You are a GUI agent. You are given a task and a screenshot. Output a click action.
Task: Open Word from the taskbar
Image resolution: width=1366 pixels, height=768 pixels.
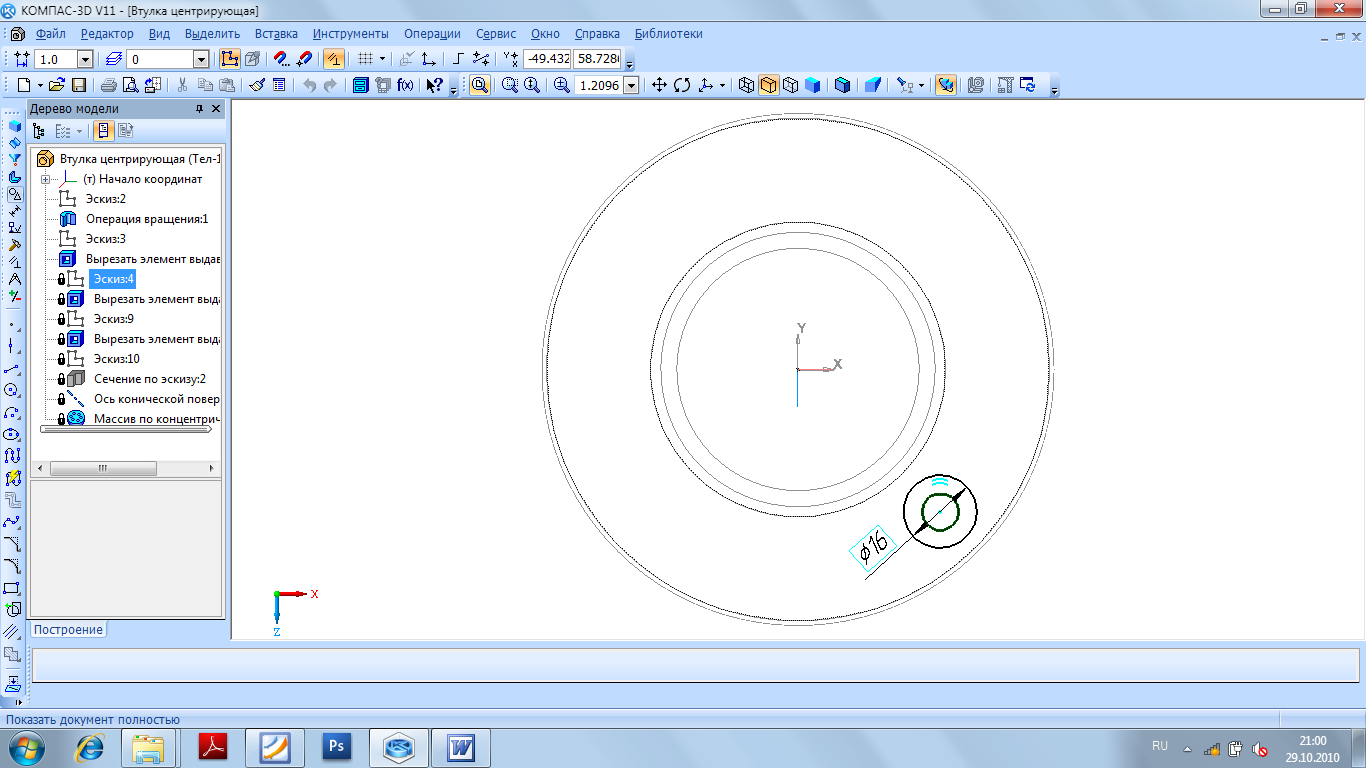[461, 747]
